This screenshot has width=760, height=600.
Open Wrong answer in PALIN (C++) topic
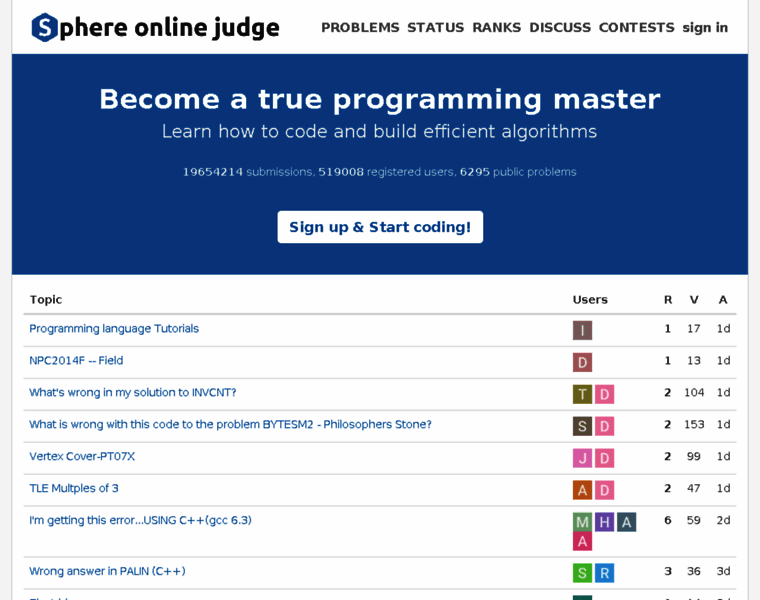(x=107, y=571)
